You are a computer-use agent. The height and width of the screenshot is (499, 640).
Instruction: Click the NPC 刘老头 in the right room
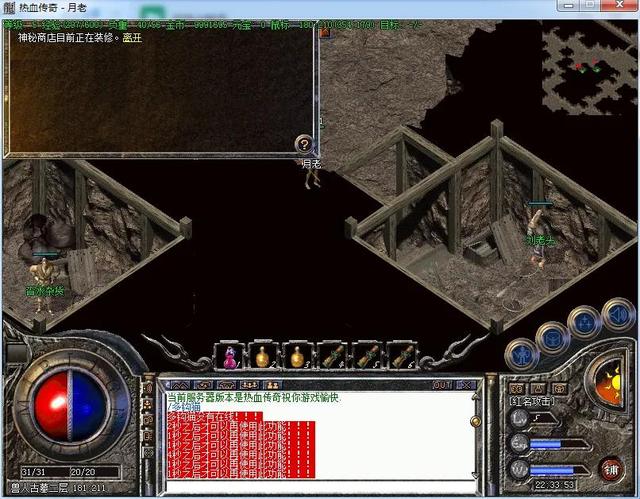pyautogui.click(x=538, y=237)
